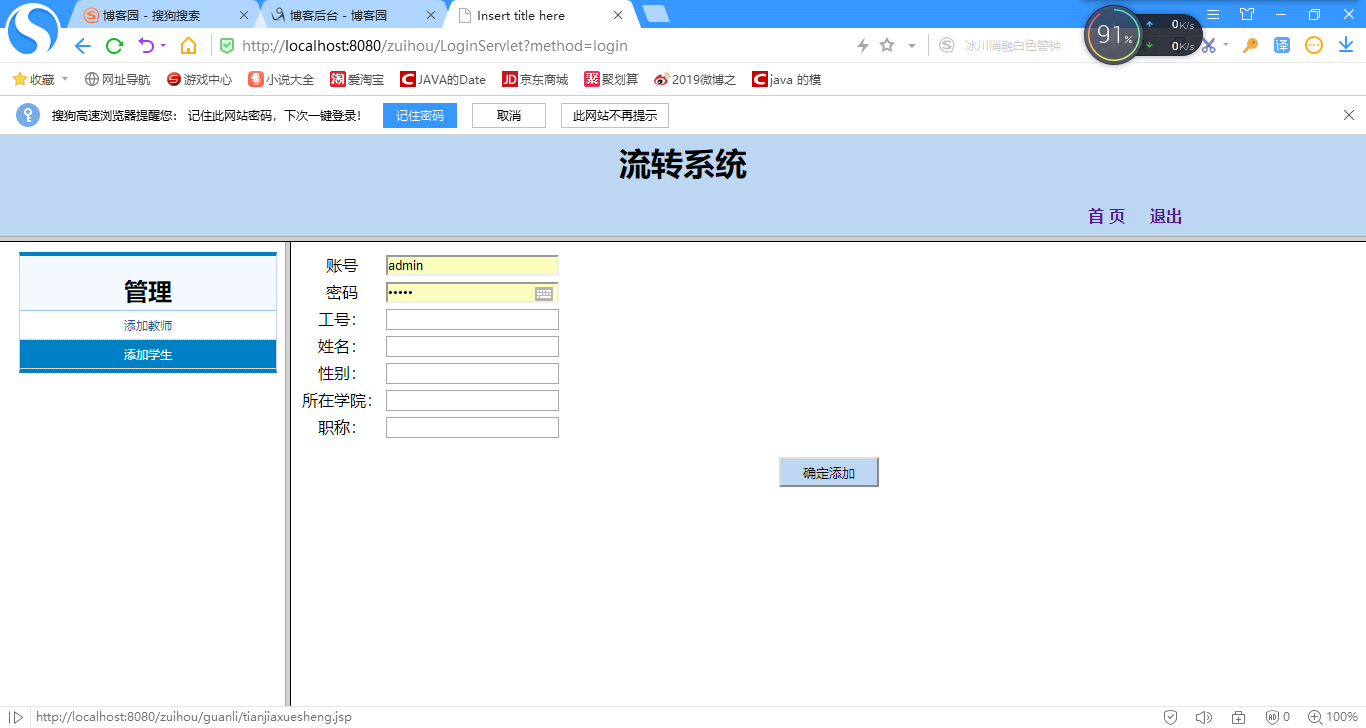Open the skin shirt icon in title bar
1366x728 pixels.
tap(1247, 15)
